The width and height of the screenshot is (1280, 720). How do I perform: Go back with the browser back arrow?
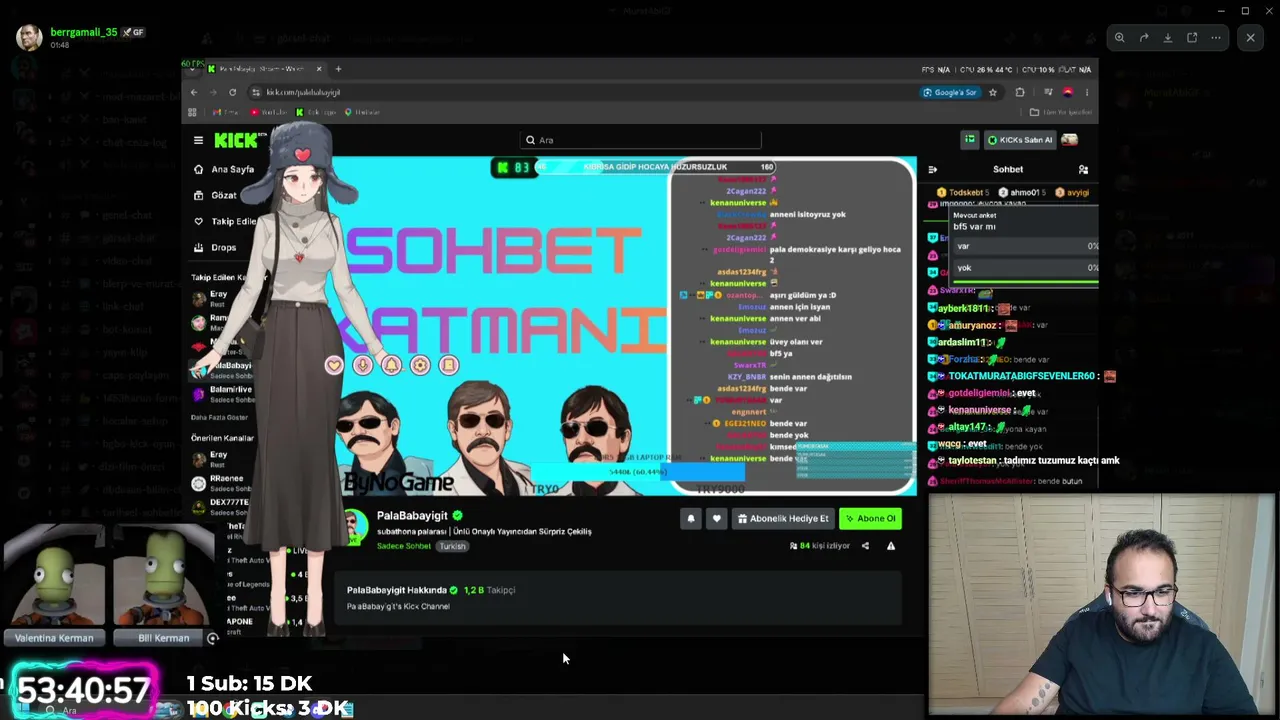[194, 92]
